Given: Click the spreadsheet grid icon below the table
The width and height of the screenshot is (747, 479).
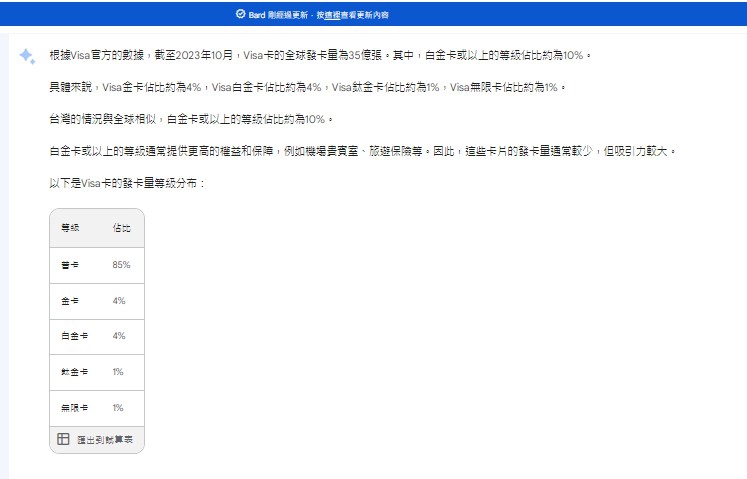Looking at the screenshot, I should pyautogui.click(x=63, y=439).
